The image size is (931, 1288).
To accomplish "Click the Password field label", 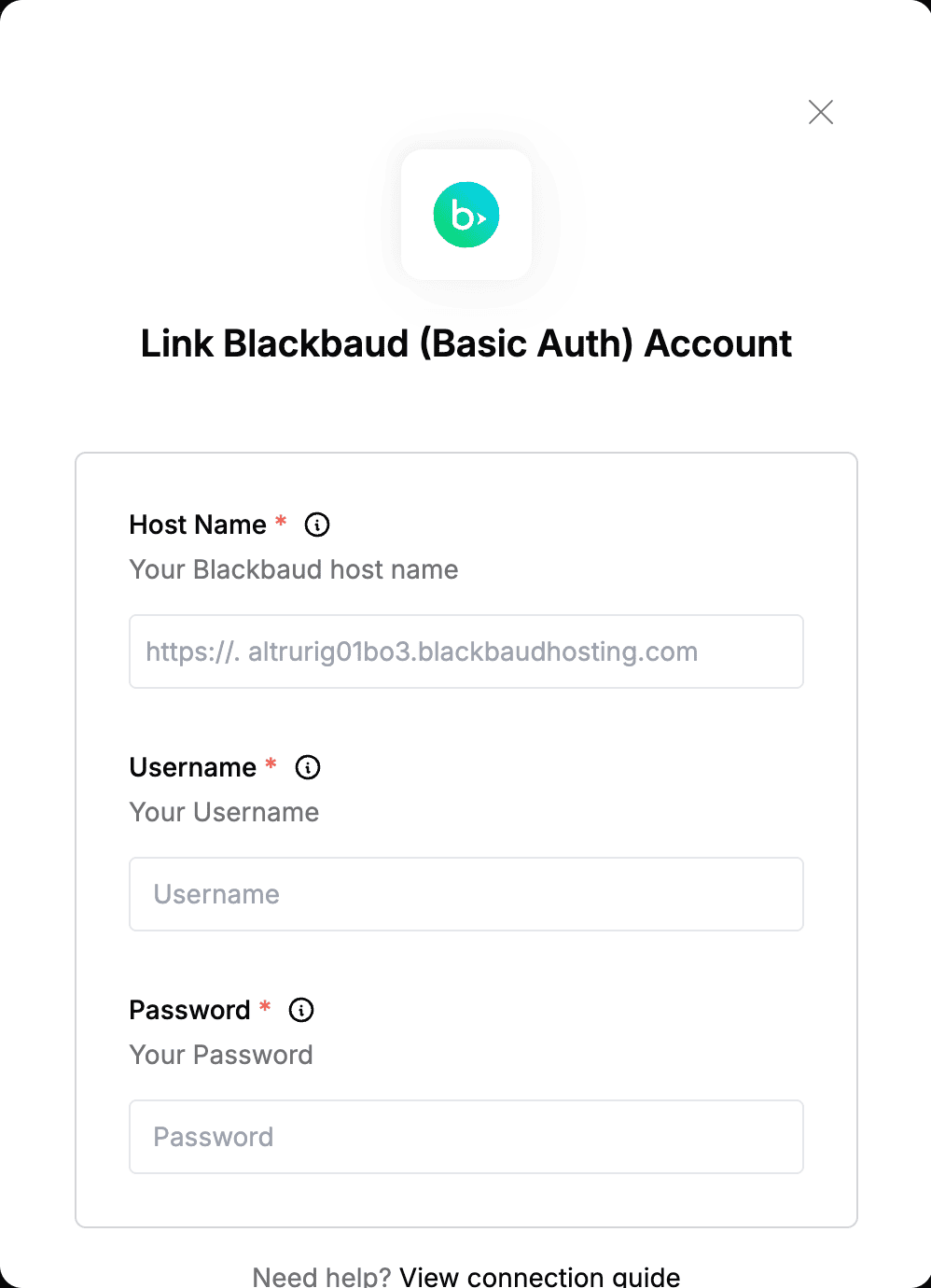I will click(x=189, y=1010).
